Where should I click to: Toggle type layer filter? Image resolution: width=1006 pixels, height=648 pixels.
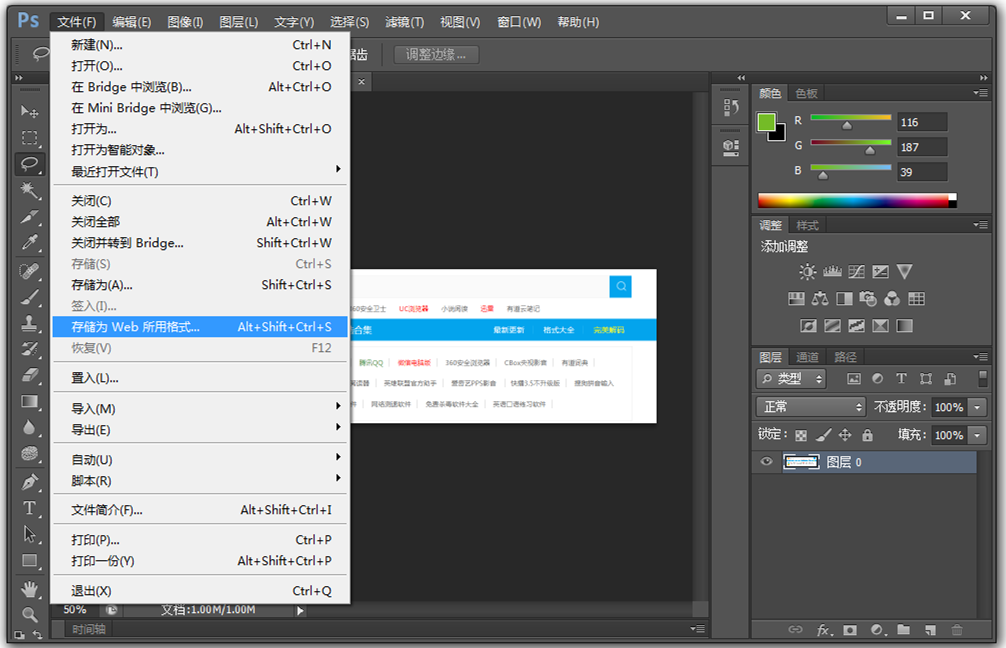point(901,379)
